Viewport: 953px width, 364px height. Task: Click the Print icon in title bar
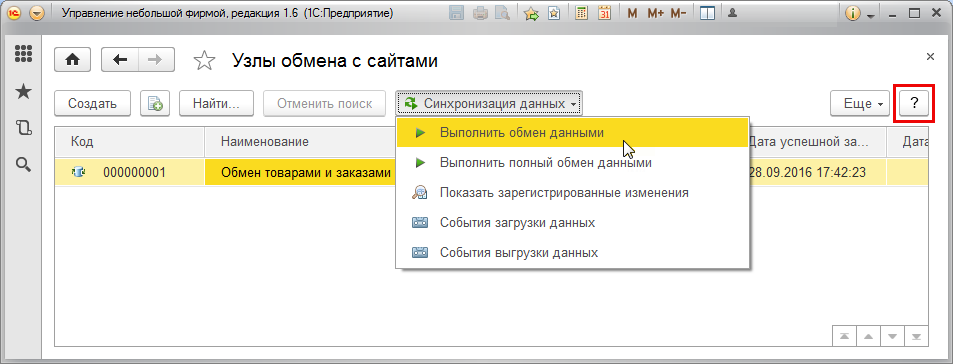point(481,13)
